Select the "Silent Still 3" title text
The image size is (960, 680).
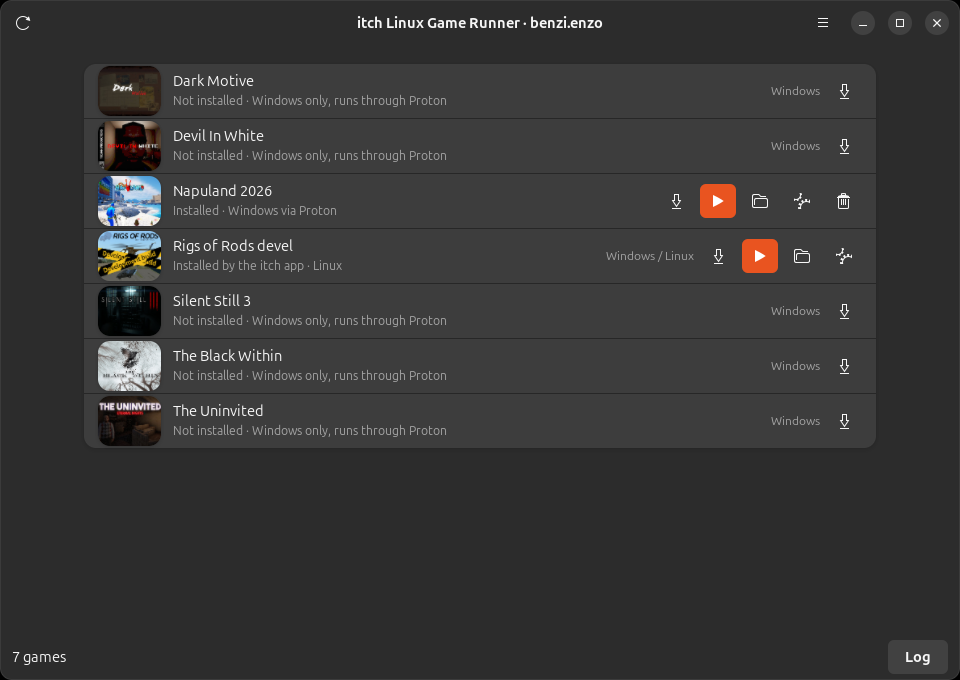pos(212,301)
